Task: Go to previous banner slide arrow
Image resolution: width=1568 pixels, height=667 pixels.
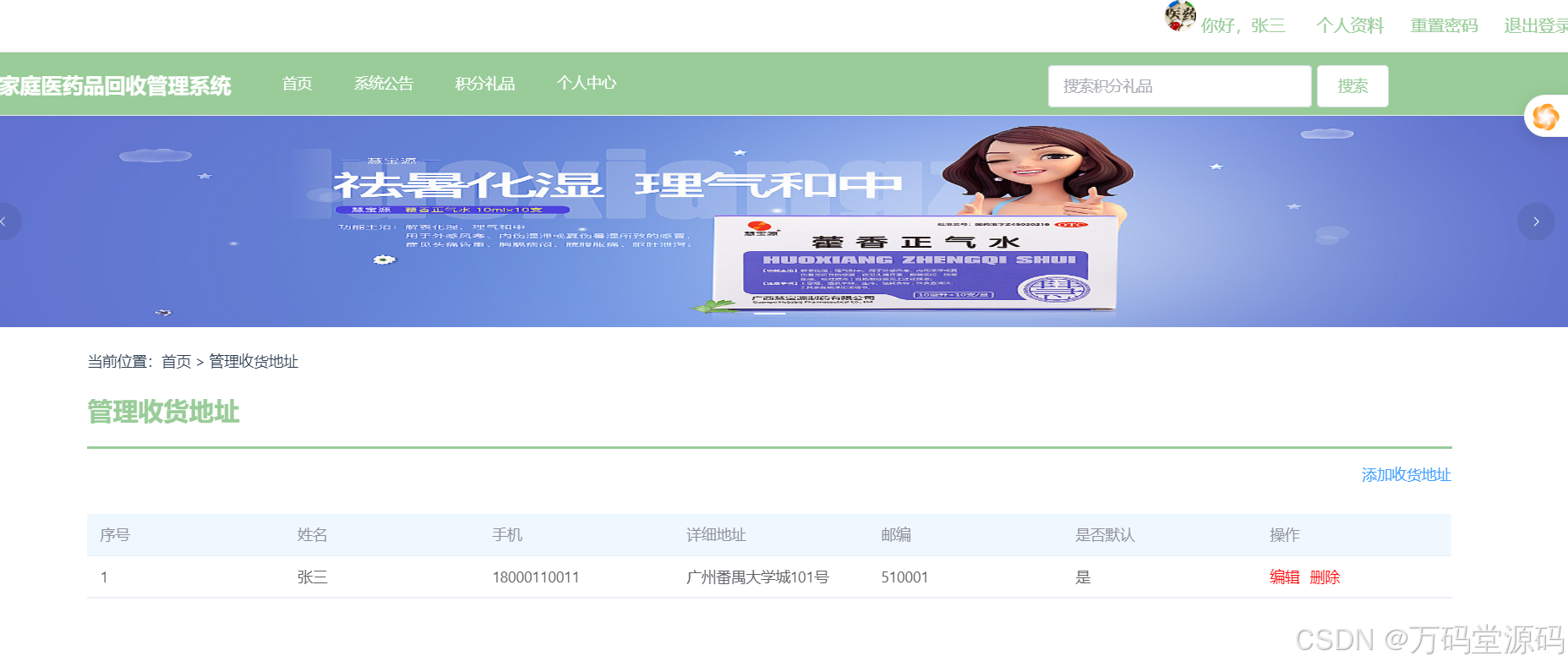Action: (x=4, y=221)
